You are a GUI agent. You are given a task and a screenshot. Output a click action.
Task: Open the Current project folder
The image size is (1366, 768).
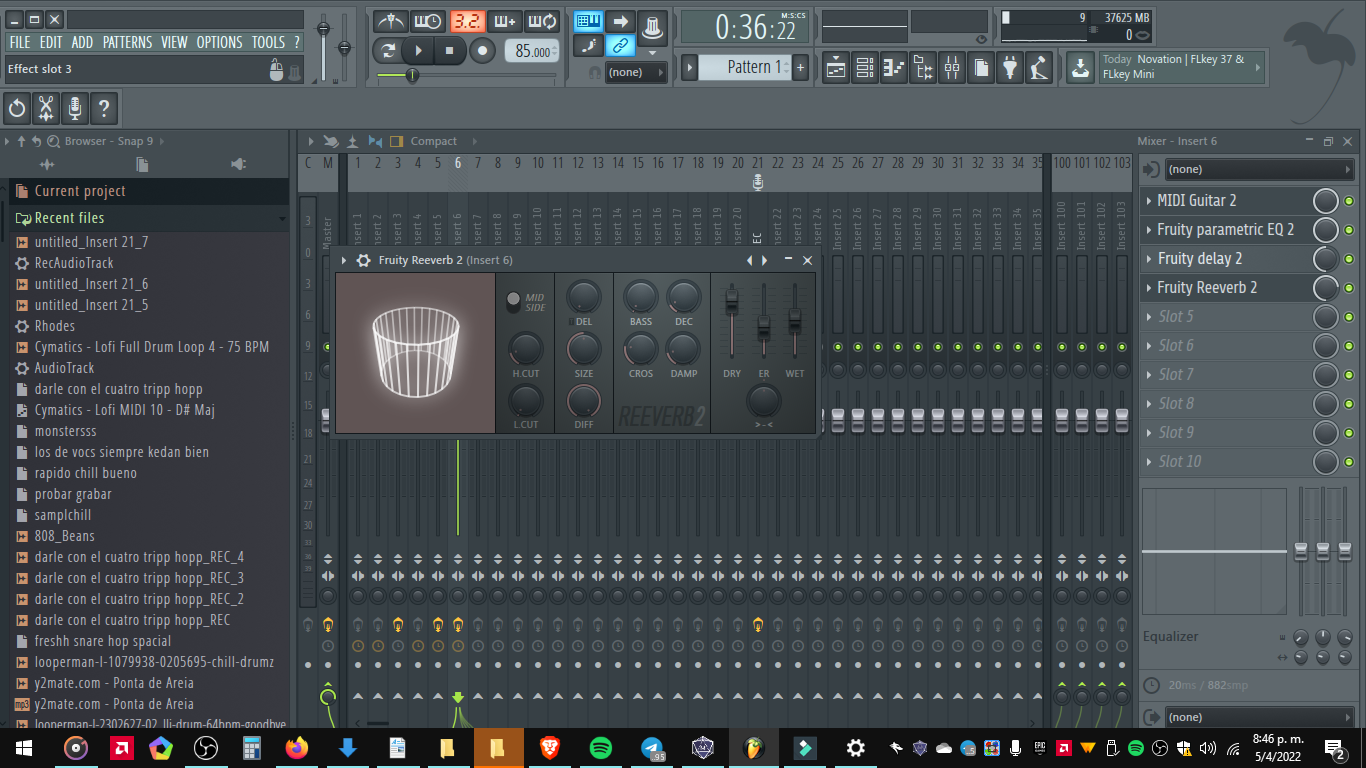80,191
